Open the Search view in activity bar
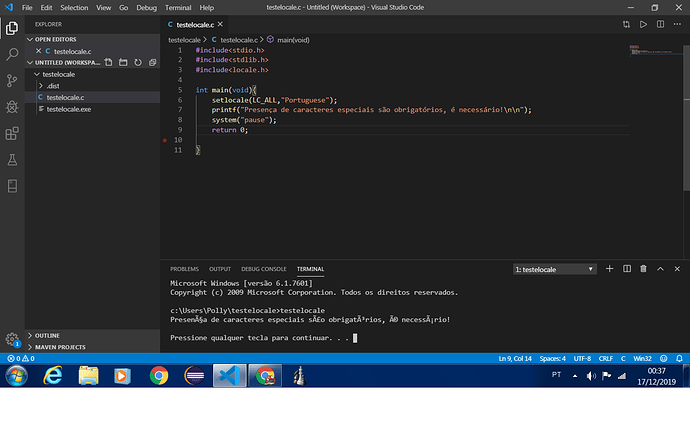 pyautogui.click(x=12, y=55)
